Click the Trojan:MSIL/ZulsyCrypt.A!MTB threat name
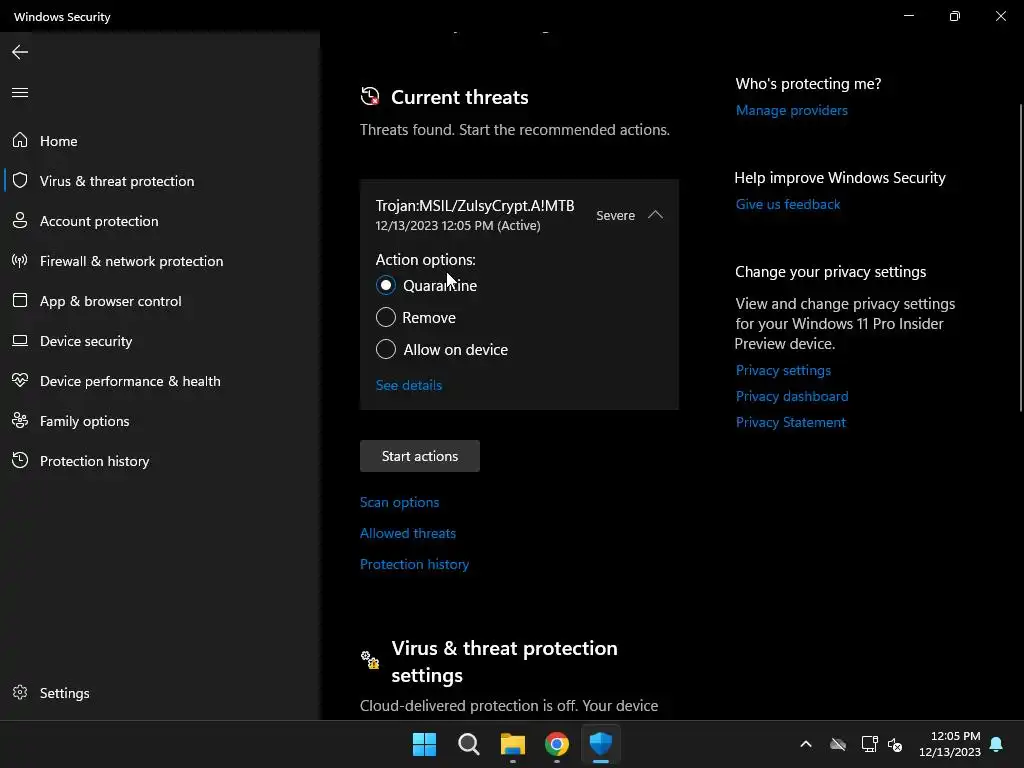Viewport: 1024px width, 768px height. point(475,206)
